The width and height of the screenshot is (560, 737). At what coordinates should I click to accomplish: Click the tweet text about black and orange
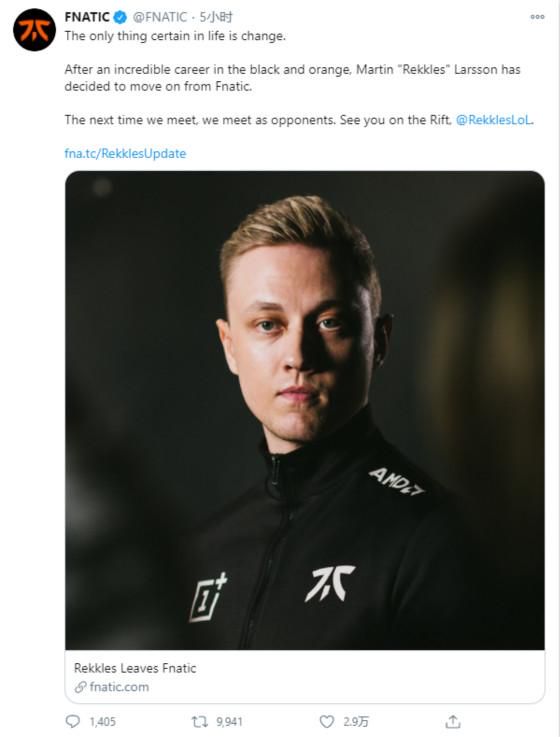(x=292, y=78)
